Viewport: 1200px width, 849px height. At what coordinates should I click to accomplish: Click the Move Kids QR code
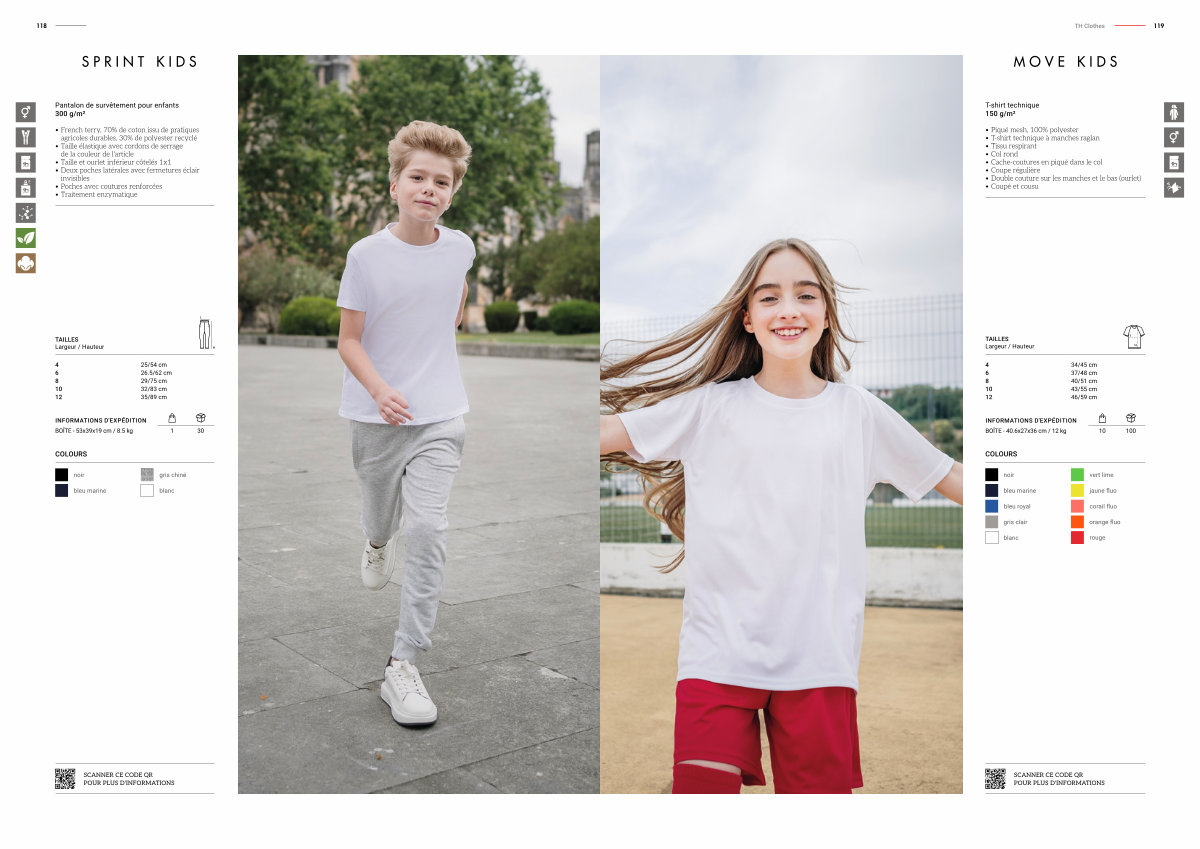(995, 778)
